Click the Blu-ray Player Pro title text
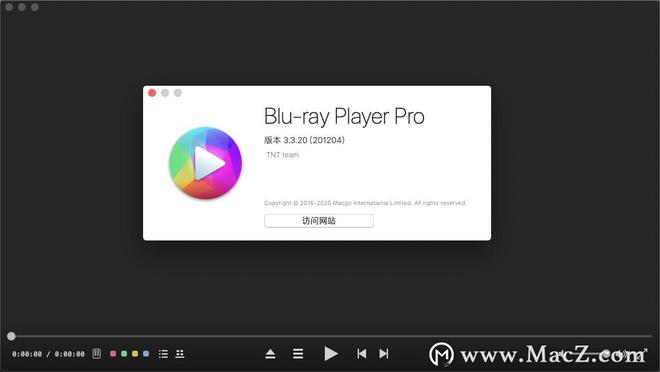Screen dimensions: 660x372 344,117
